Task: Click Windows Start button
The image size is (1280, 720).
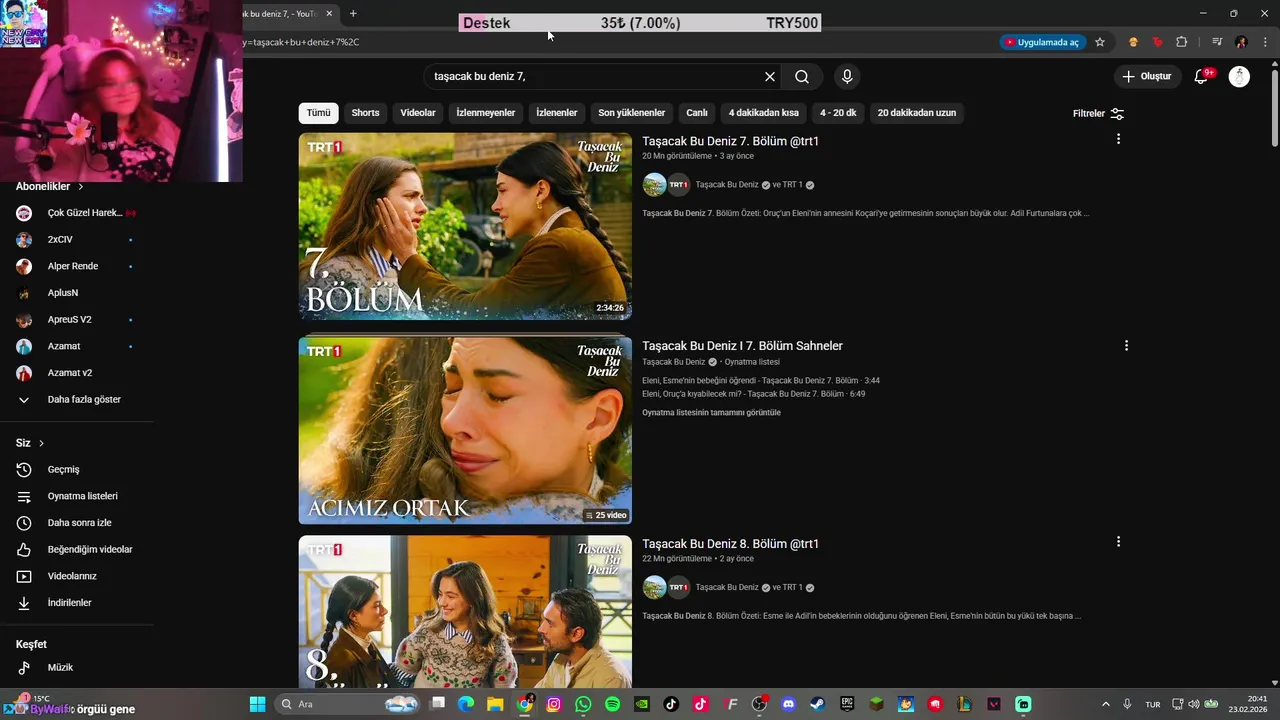Action: (257, 704)
